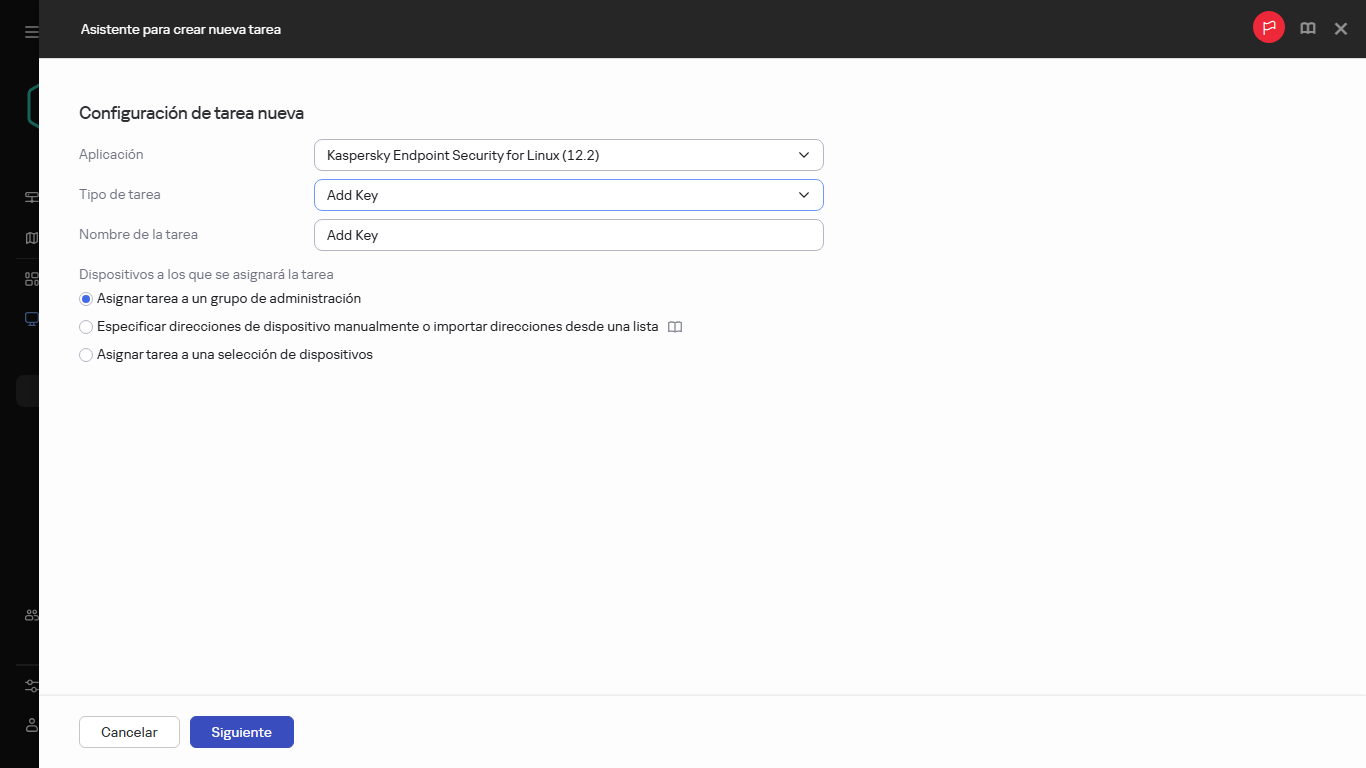The height and width of the screenshot is (768, 1366).
Task: Click the settings sliders icon in sidebar
Action: pyautogui.click(x=29, y=685)
